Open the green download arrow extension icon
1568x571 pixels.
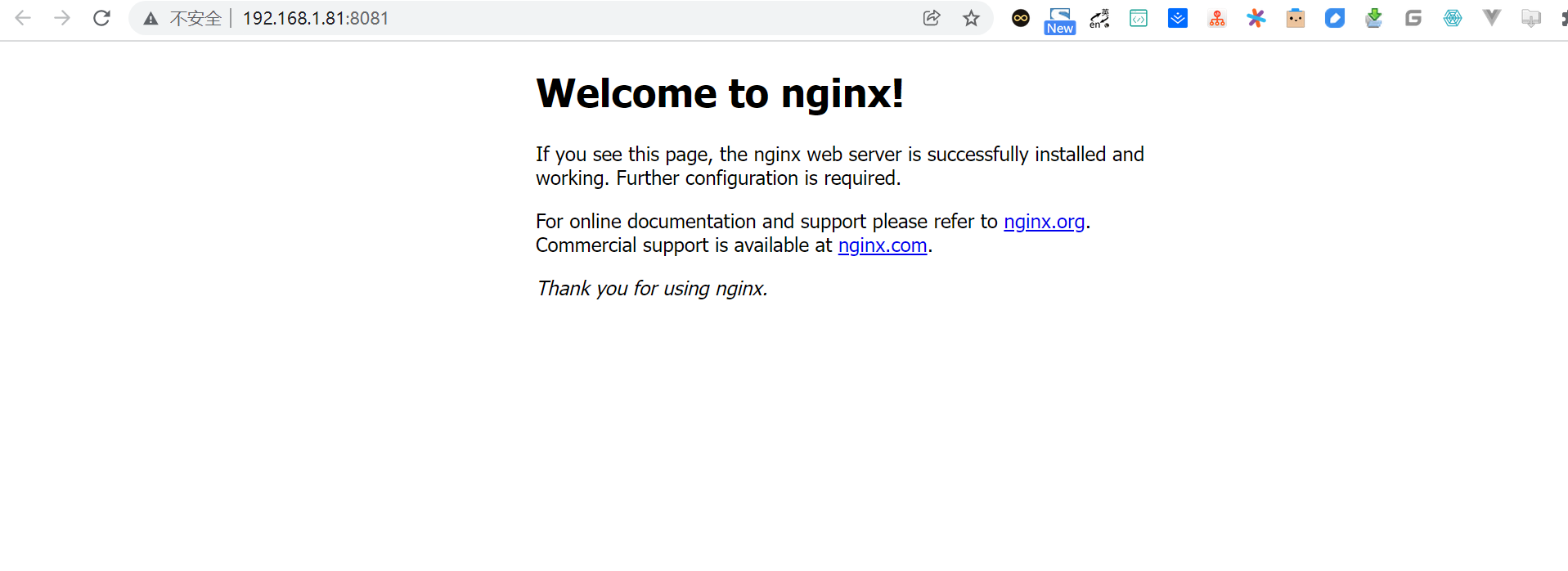coord(1374,18)
